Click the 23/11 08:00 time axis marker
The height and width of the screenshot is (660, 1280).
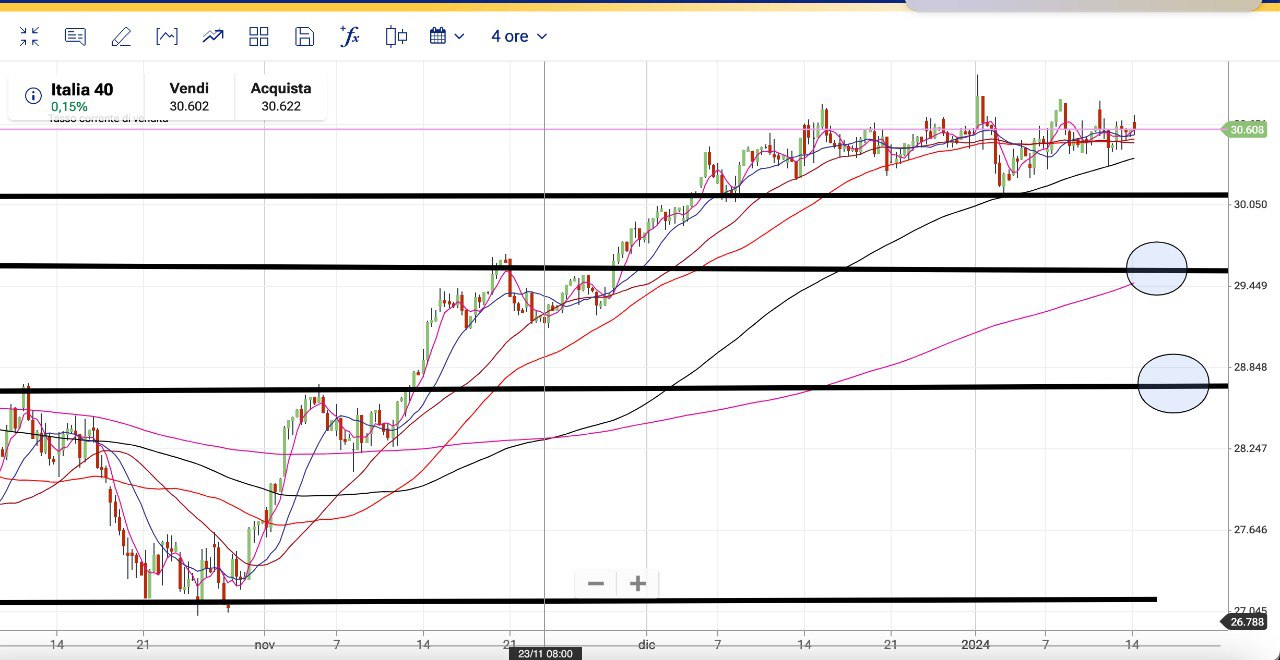click(x=545, y=653)
